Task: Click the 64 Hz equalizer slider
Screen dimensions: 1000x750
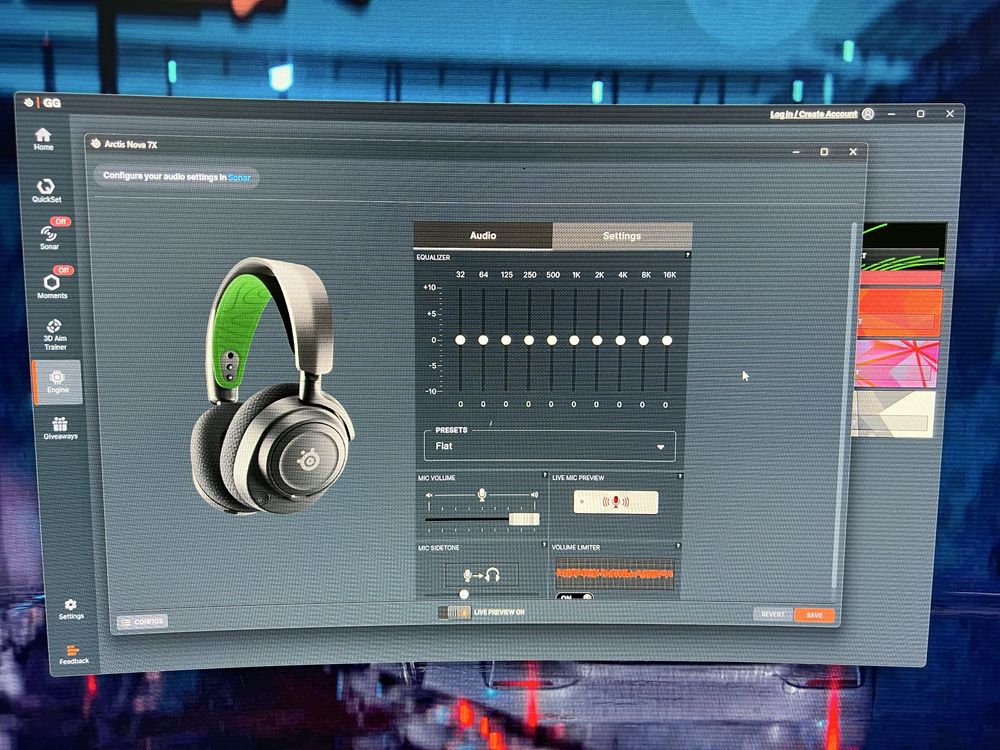Action: coord(483,340)
